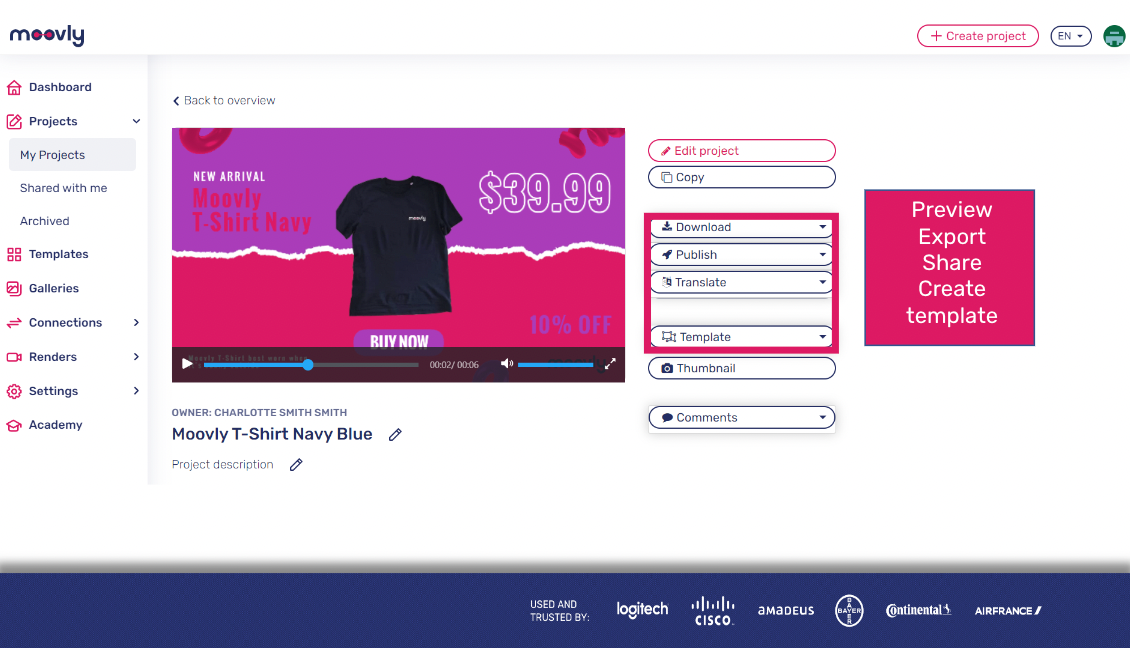This screenshot has width=1130, height=648.
Task: Click the Galleries image icon
Action: pyautogui.click(x=14, y=288)
